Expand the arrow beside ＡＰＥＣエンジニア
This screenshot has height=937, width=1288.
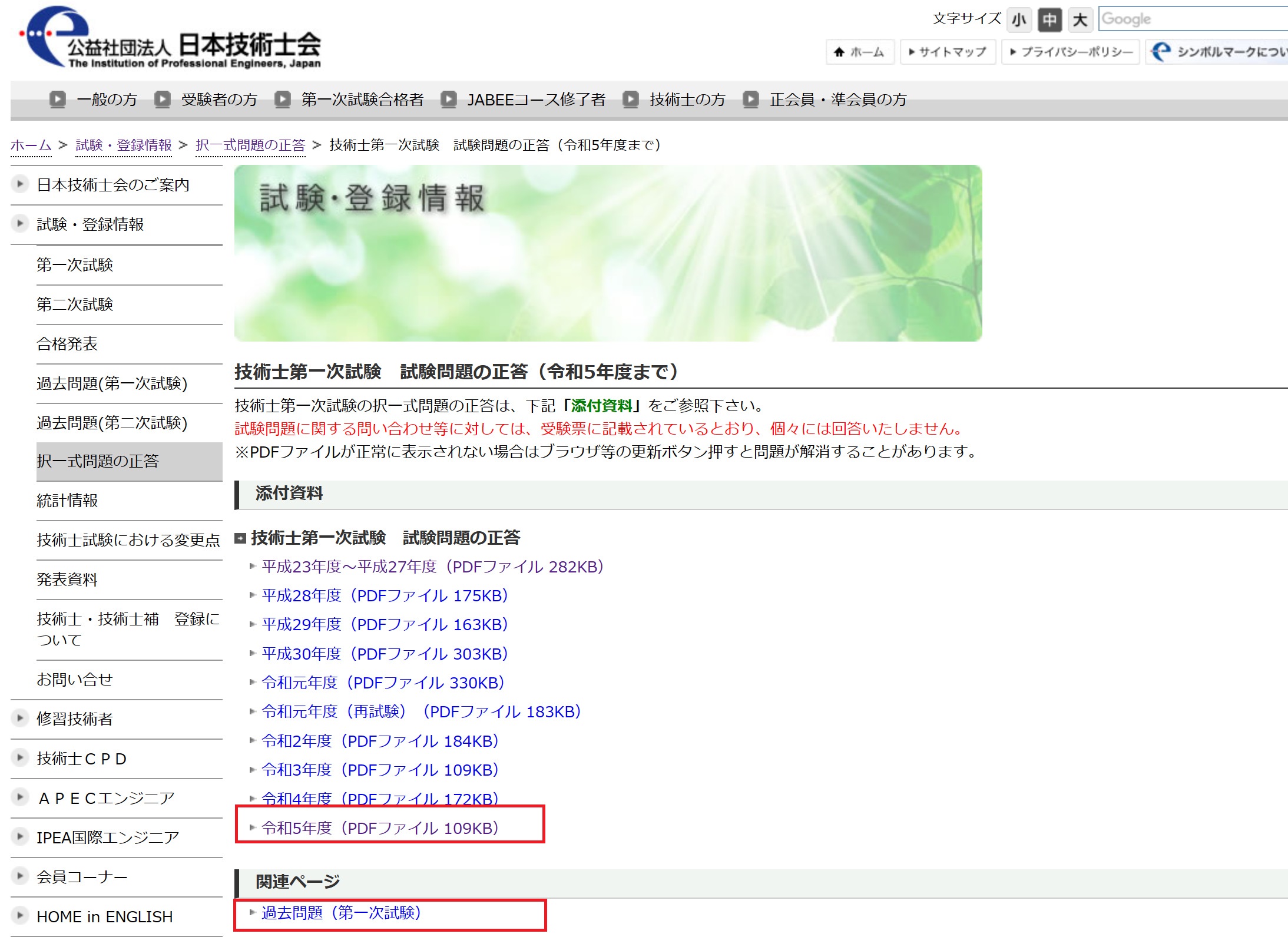coord(20,797)
